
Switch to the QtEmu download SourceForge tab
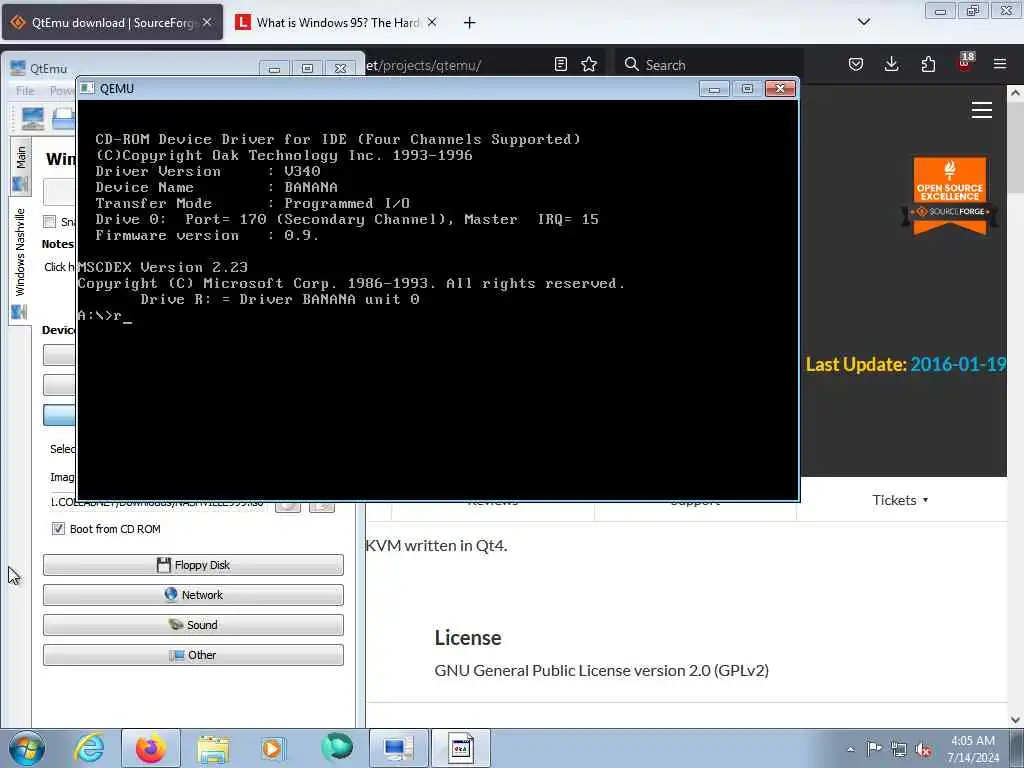pos(112,22)
